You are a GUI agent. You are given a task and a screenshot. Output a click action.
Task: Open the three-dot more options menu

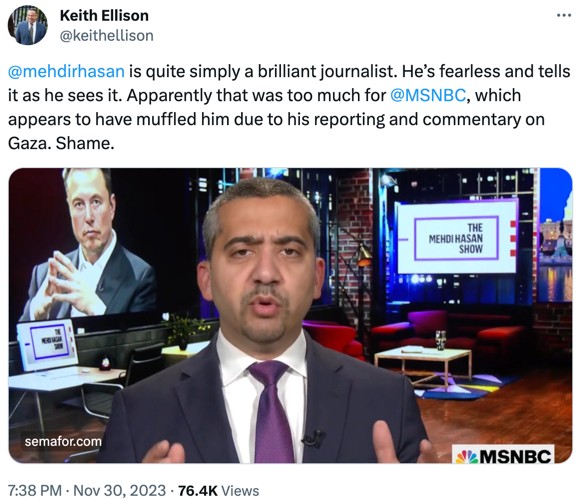point(564,15)
